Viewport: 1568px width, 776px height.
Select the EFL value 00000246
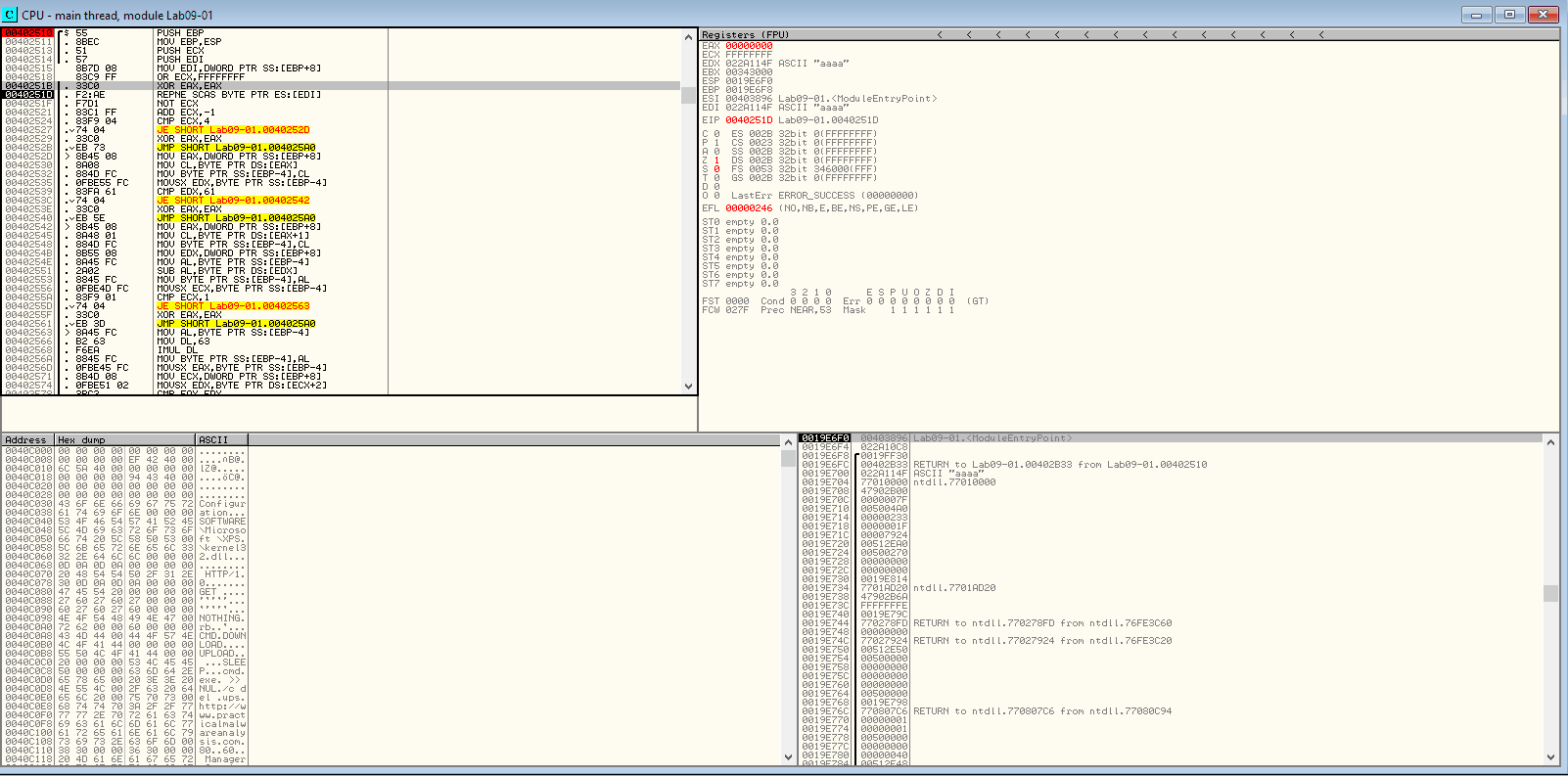tap(749, 208)
